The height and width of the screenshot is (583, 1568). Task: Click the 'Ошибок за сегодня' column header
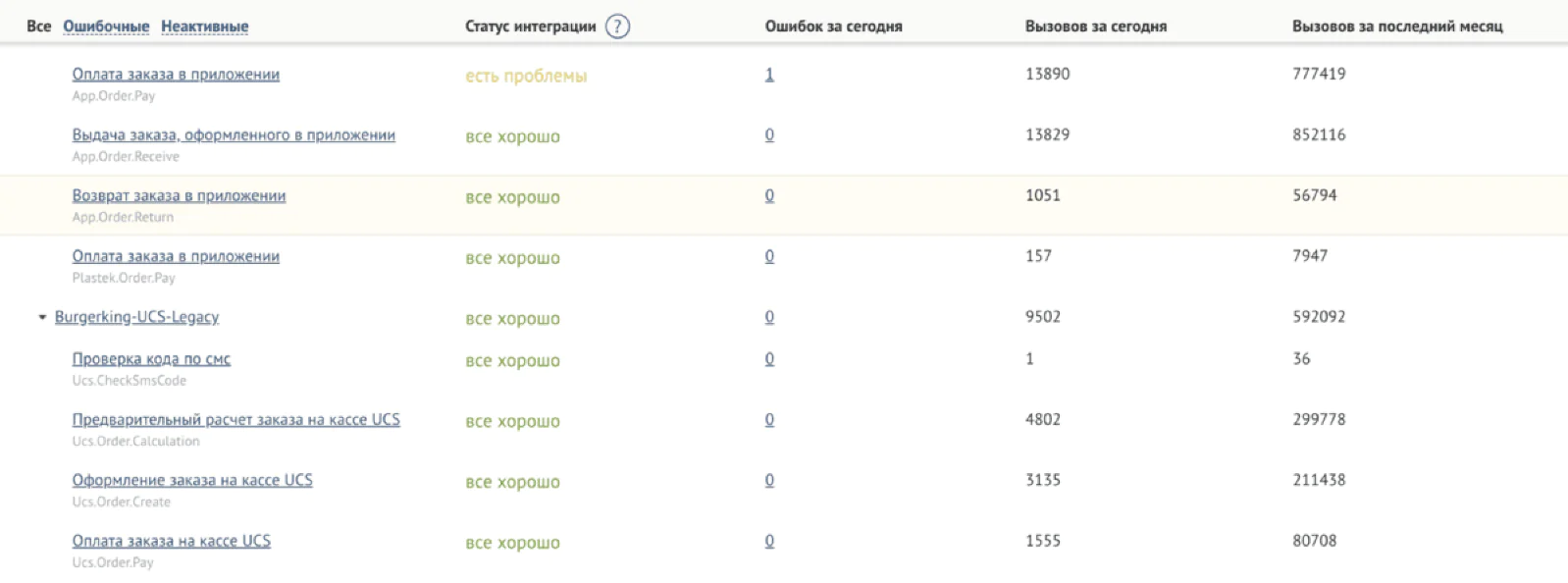tap(833, 26)
